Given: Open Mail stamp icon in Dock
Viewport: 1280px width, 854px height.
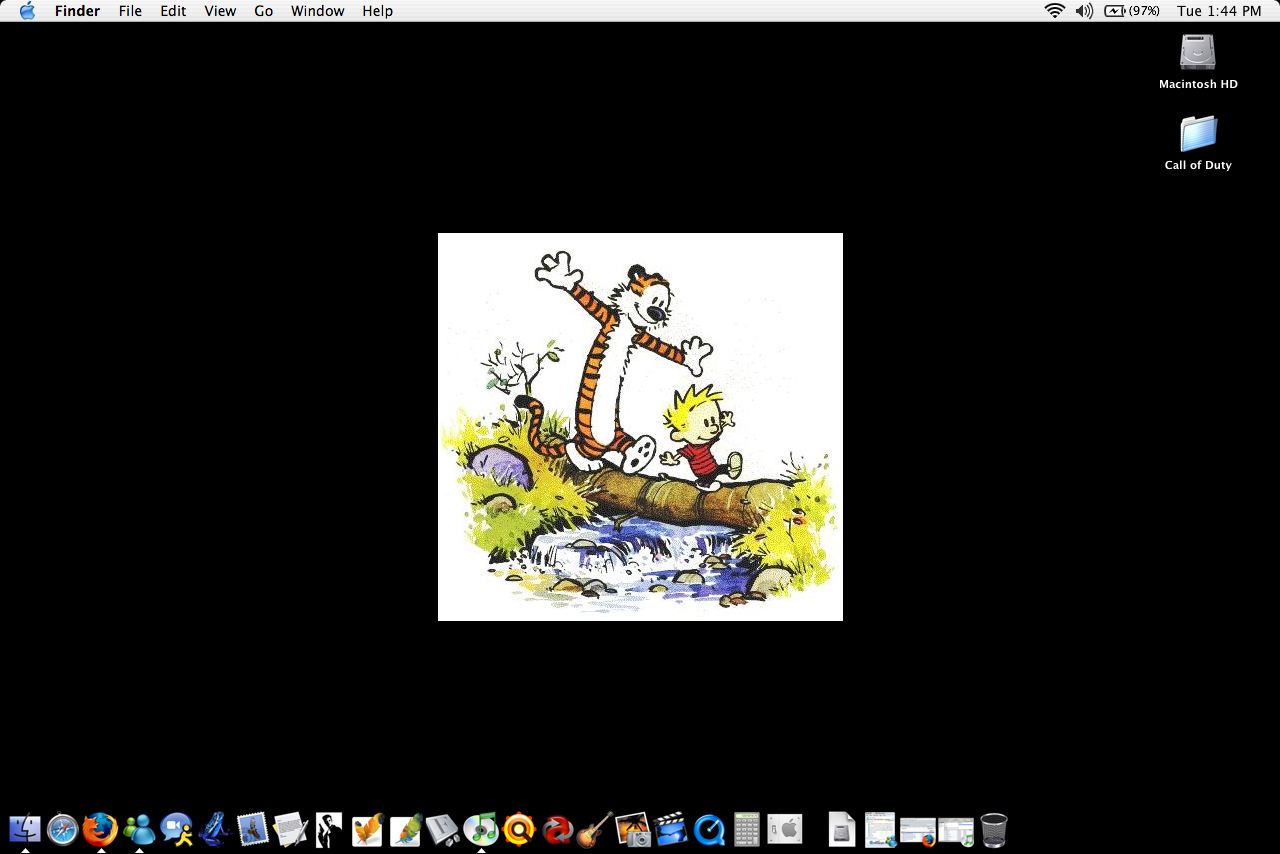Looking at the screenshot, I should point(253,829).
